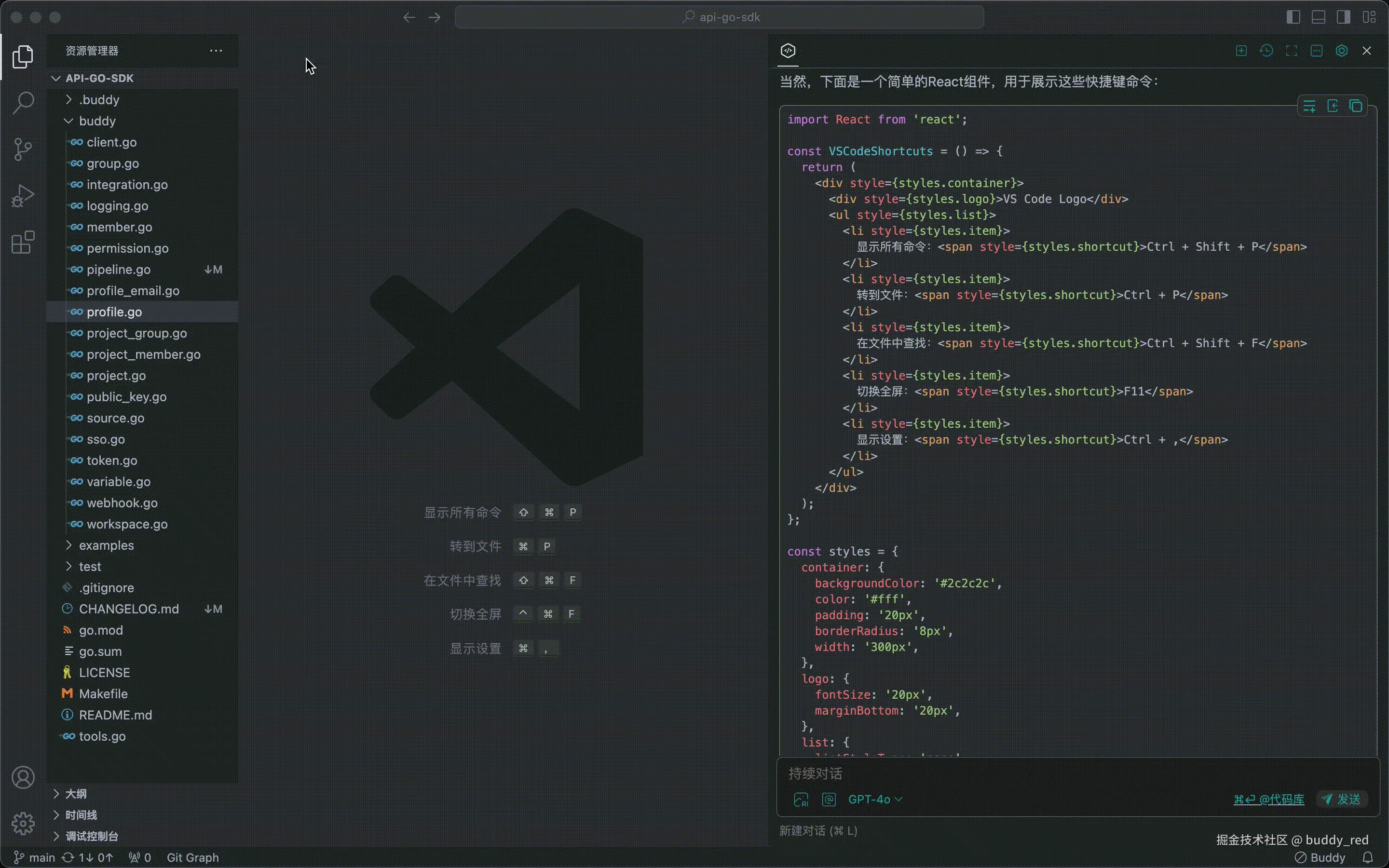Open the Explorer view in activity bar
The height and width of the screenshot is (868, 1389).
coord(23,56)
